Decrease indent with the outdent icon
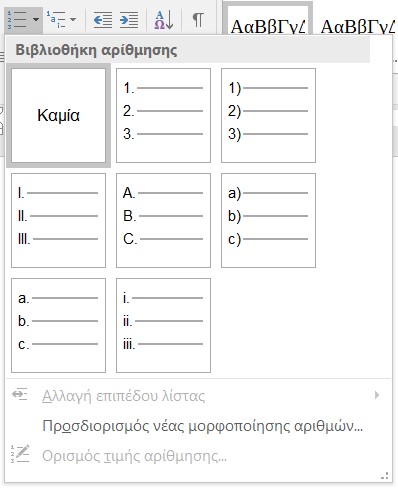The width and height of the screenshot is (398, 495). [103, 20]
